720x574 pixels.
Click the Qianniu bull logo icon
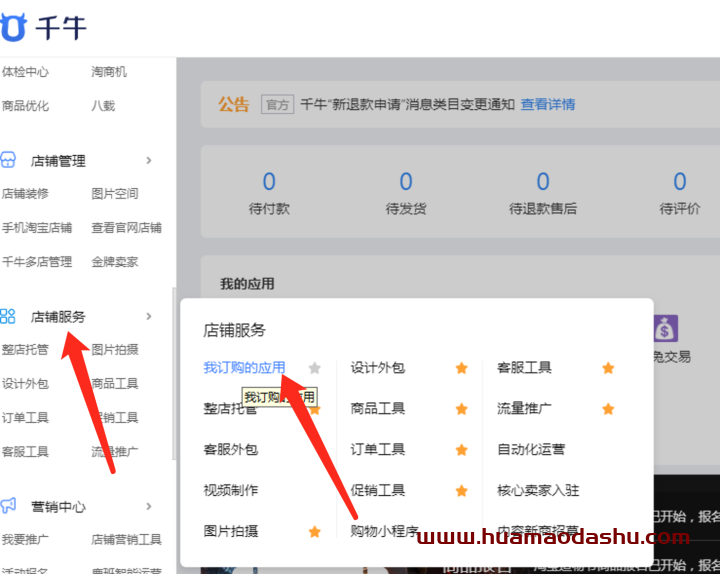click(x=13, y=28)
